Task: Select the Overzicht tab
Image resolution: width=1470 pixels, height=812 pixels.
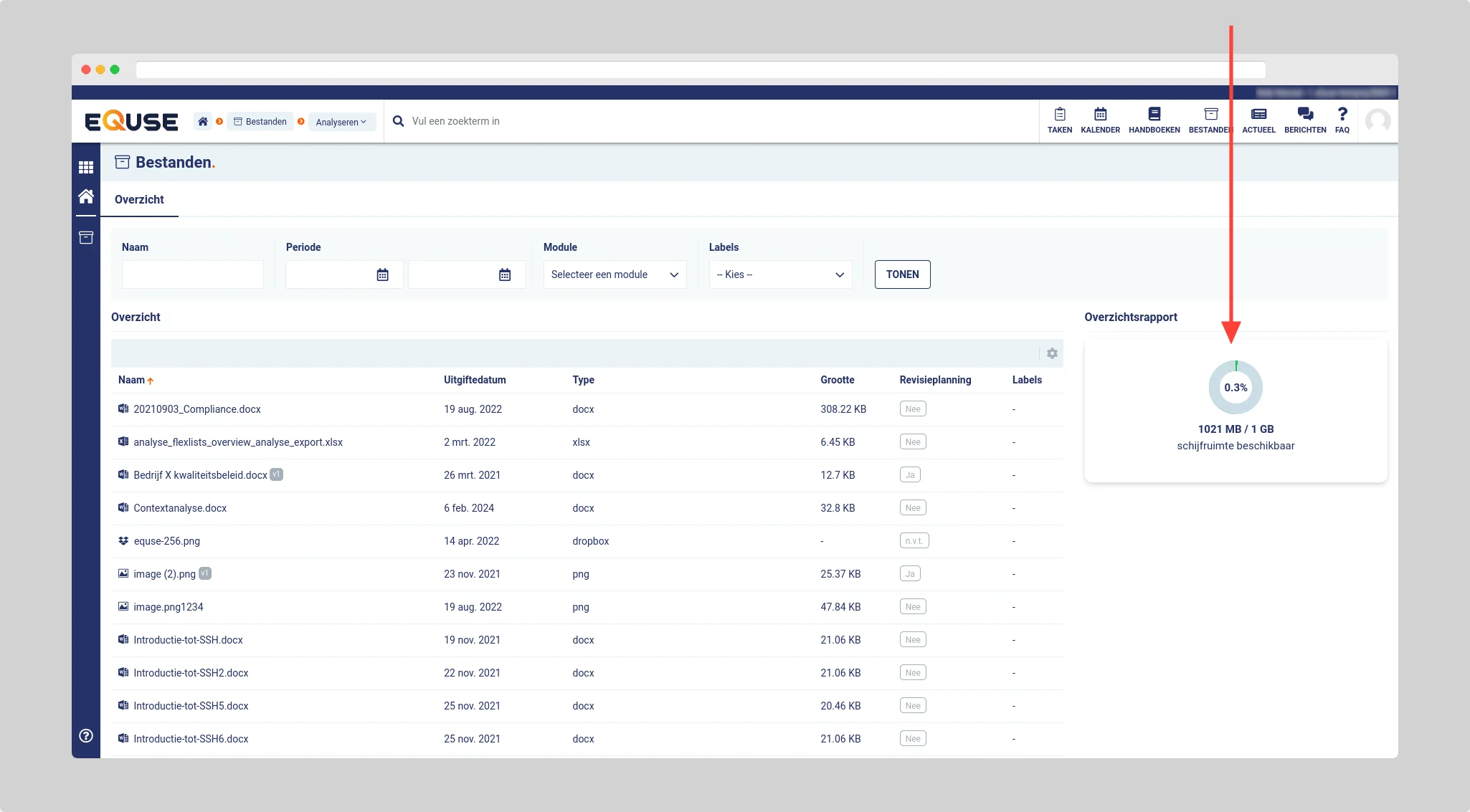Action: click(x=139, y=200)
